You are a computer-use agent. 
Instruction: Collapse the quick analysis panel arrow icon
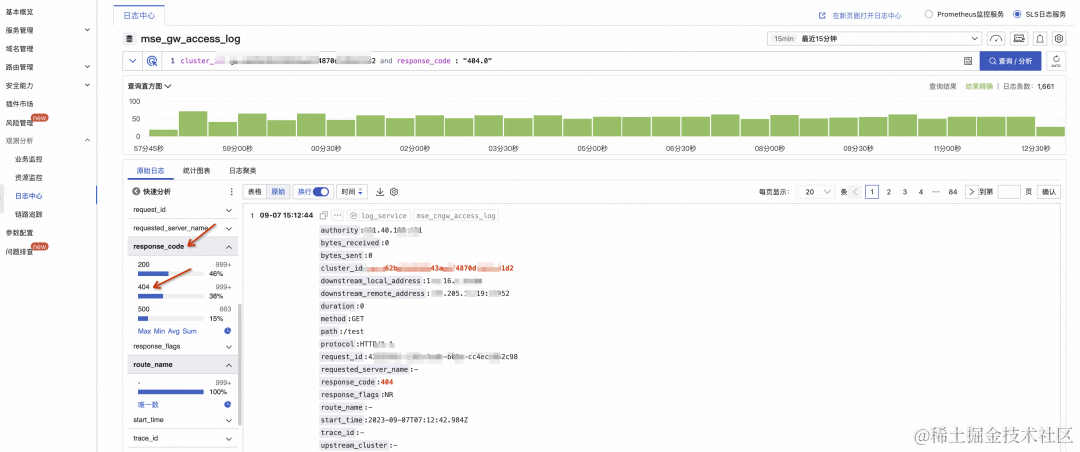tap(136, 192)
